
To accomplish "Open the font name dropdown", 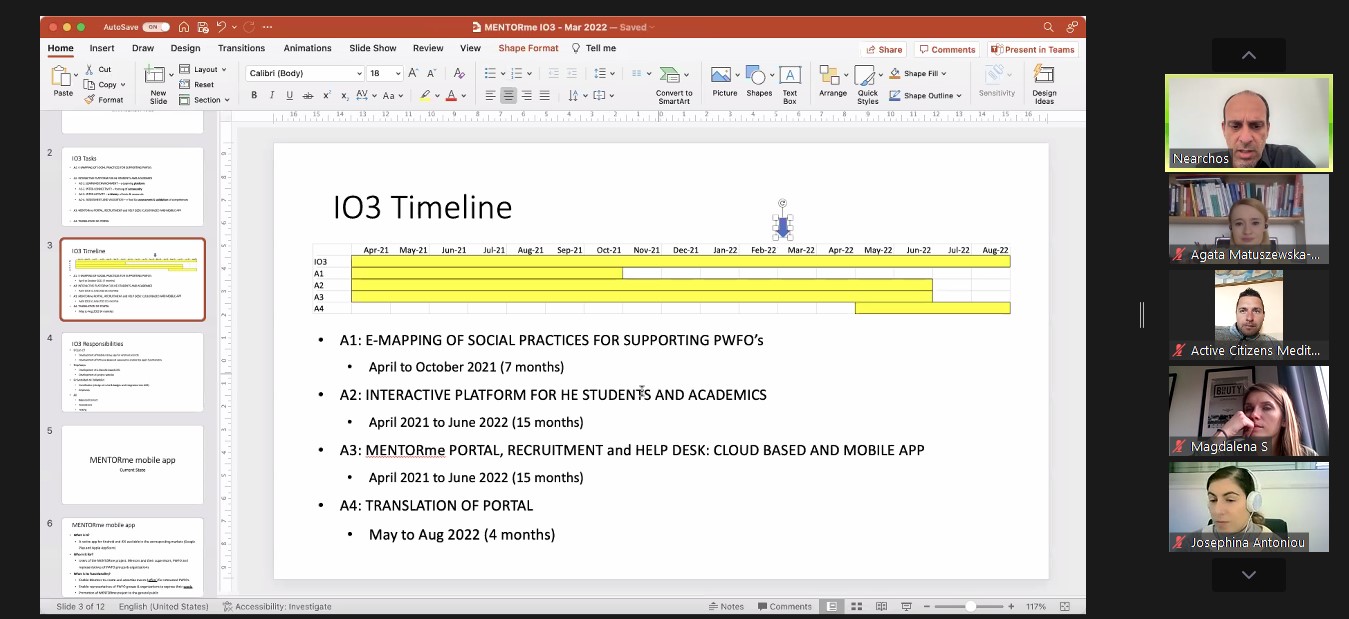I will tap(359, 74).
